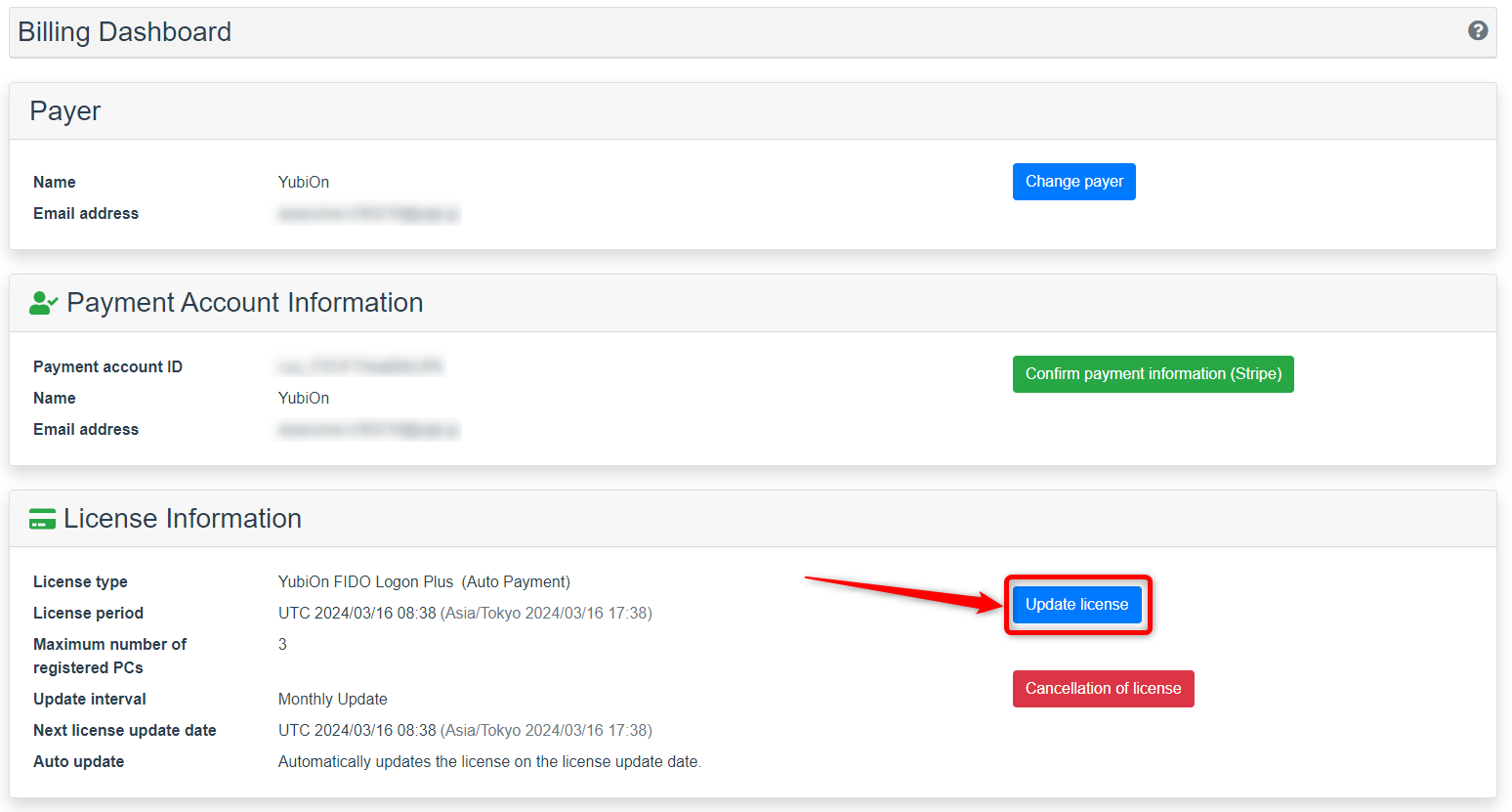Viewport: 1512px width, 812px height.
Task: Click the Update interval label
Action: click(x=90, y=700)
